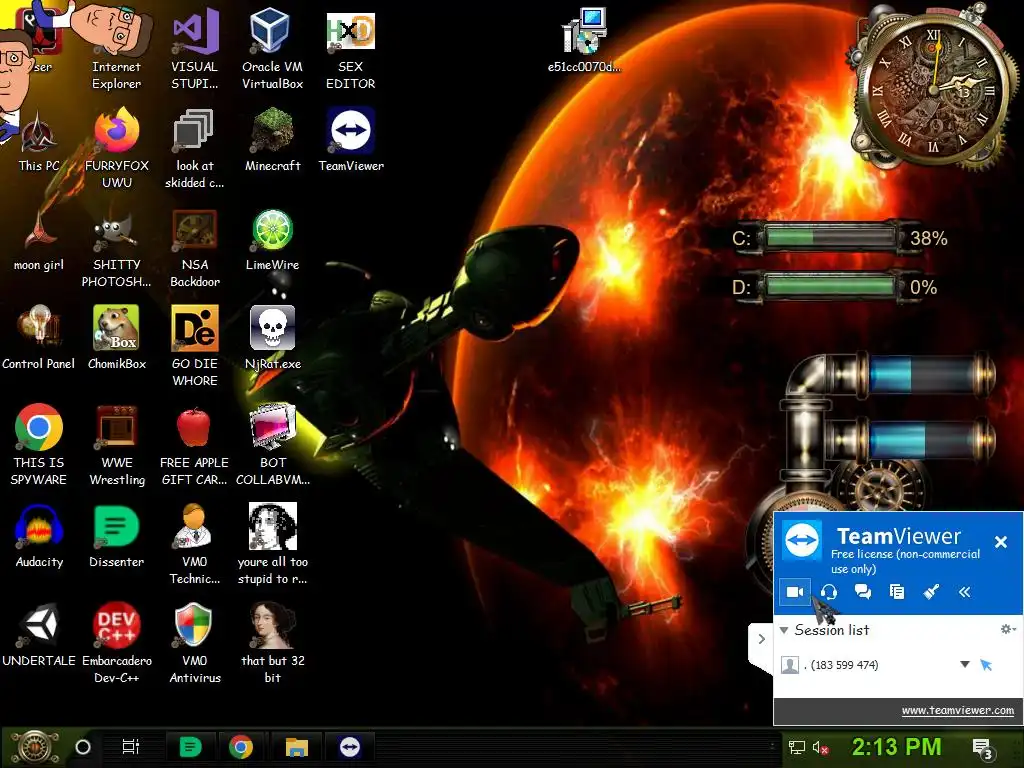The width and height of the screenshot is (1024, 768).
Task: Open Internet Explorer desktop icon
Action: pyautogui.click(x=116, y=49)
